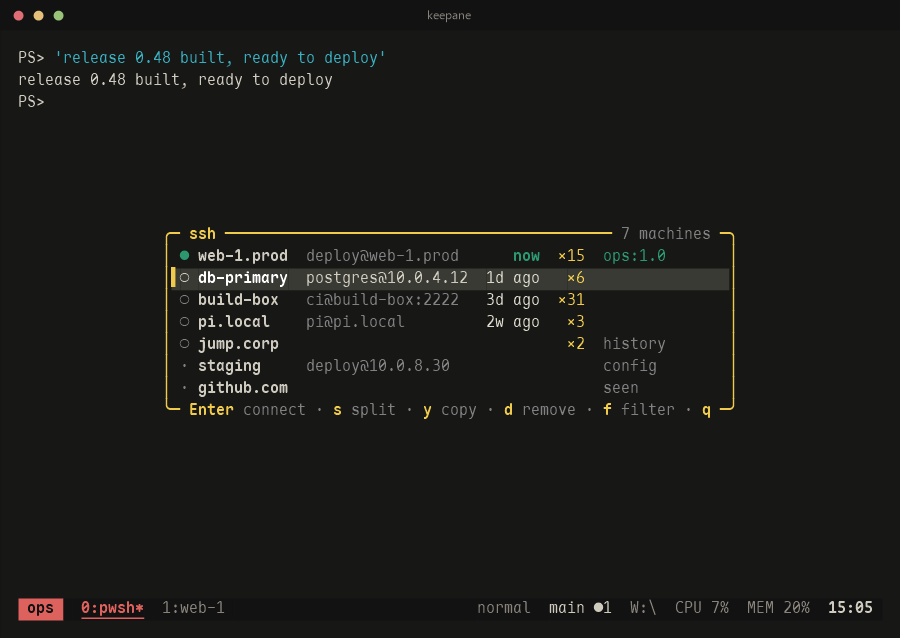This screenshot has width=900, height=638.
Task: Click the CPU 7% status entry
Action: click(x=702, y=608)
